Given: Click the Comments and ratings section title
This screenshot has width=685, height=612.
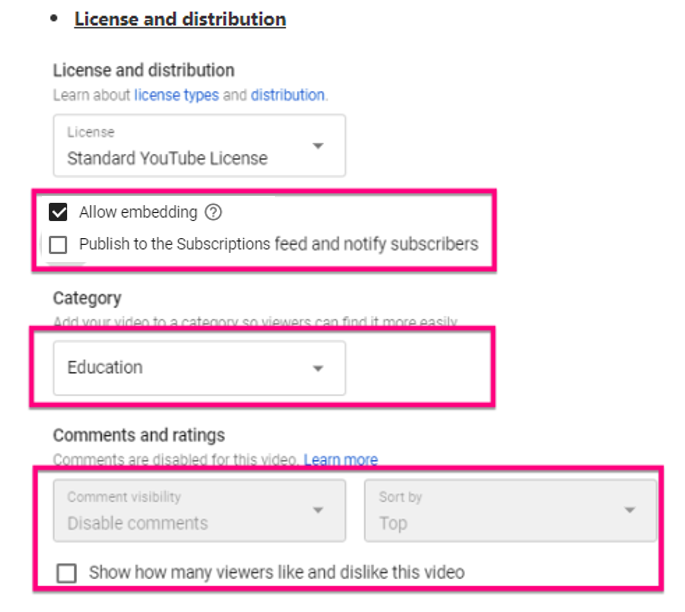Looking at the screenshot, I should click(x=139, y=435).
